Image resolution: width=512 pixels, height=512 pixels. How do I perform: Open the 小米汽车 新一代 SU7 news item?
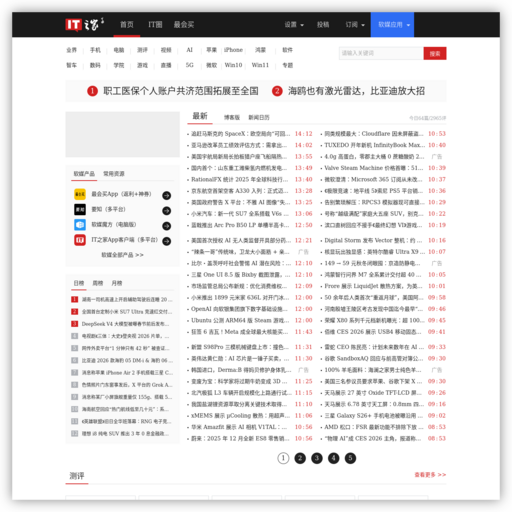pyautogui.click(x=240, y=214)
